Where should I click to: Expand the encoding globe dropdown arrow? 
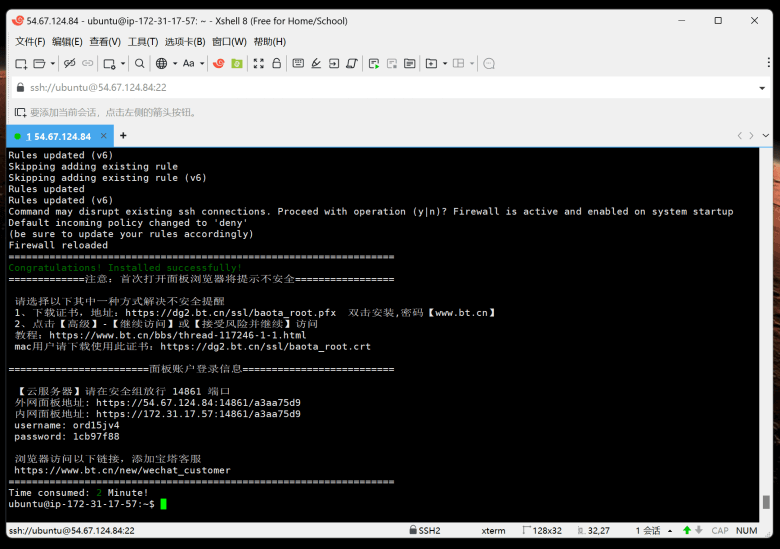(x=175, y=64)
